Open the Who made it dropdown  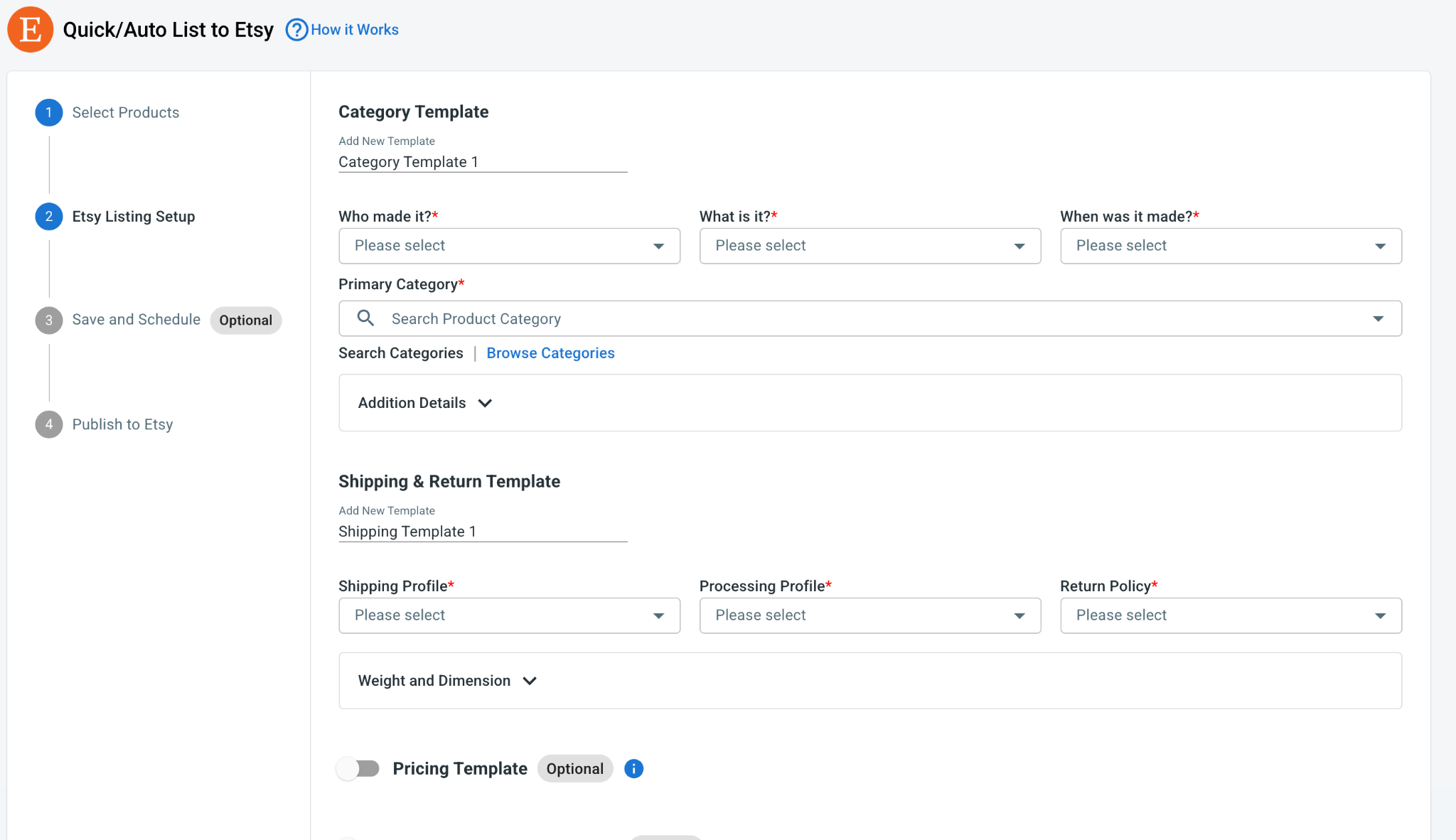[x=509, y=246]
